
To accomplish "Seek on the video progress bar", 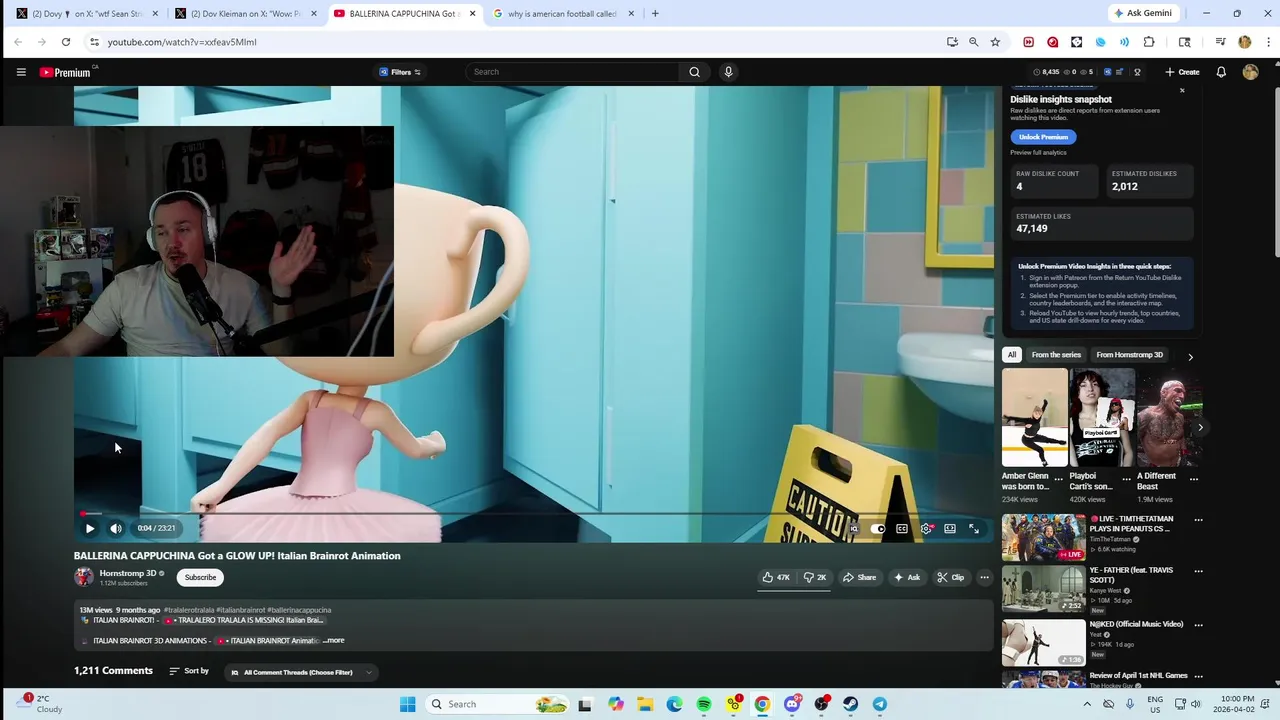I will point(535,513).
